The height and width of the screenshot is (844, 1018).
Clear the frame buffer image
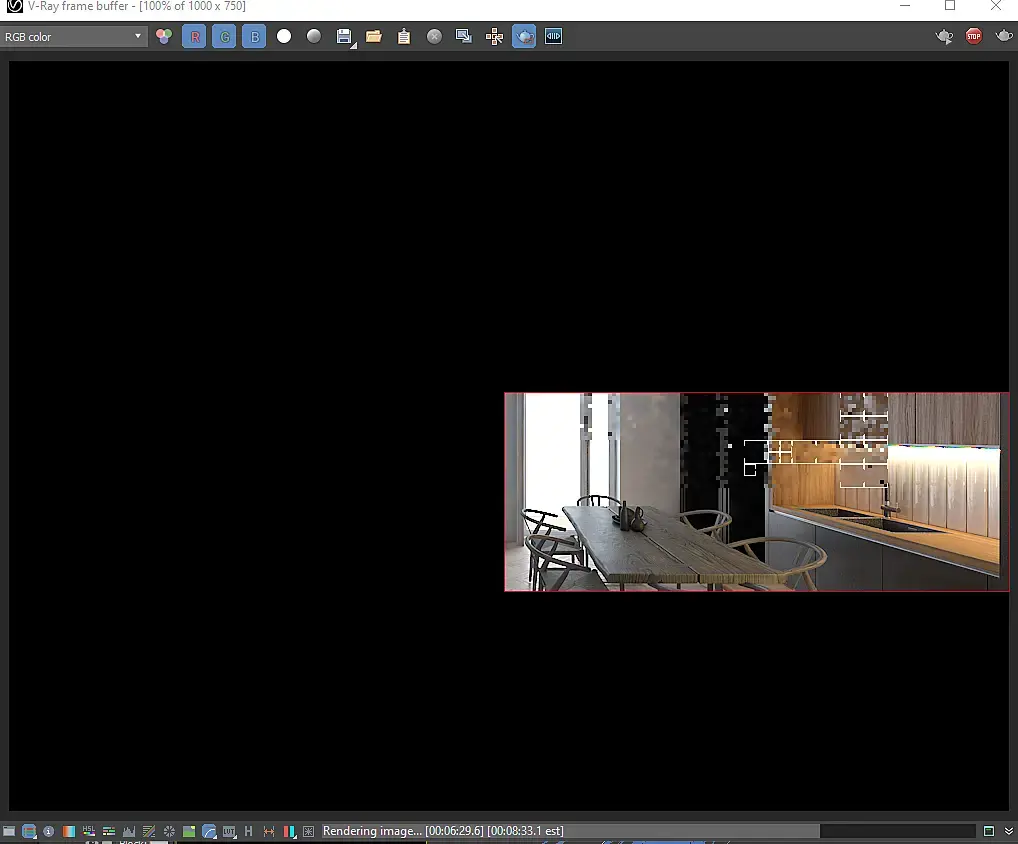434,36
